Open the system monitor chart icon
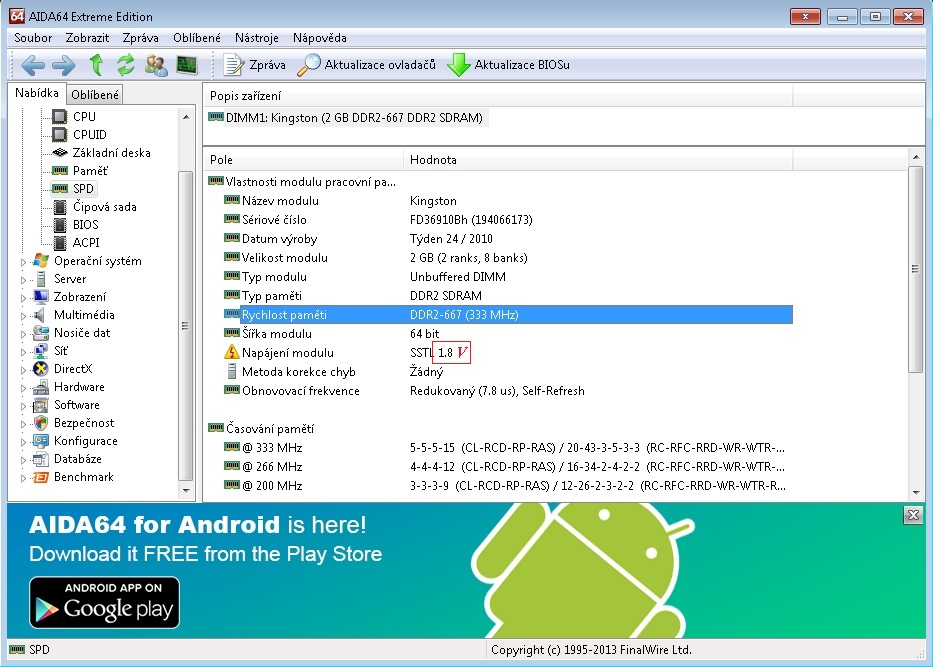The height and width of the screenshot is (667, 933). 187,65
